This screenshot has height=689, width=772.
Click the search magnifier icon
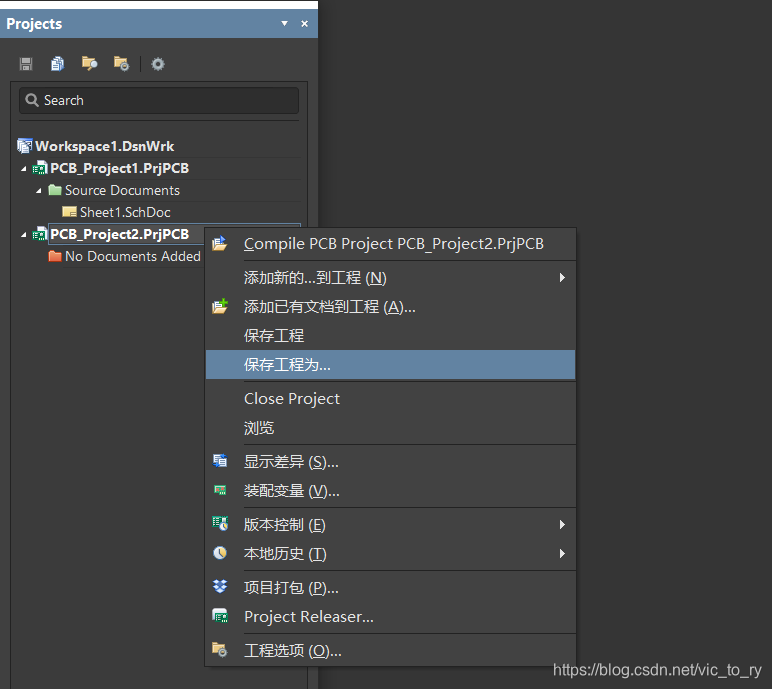(32, 100)
